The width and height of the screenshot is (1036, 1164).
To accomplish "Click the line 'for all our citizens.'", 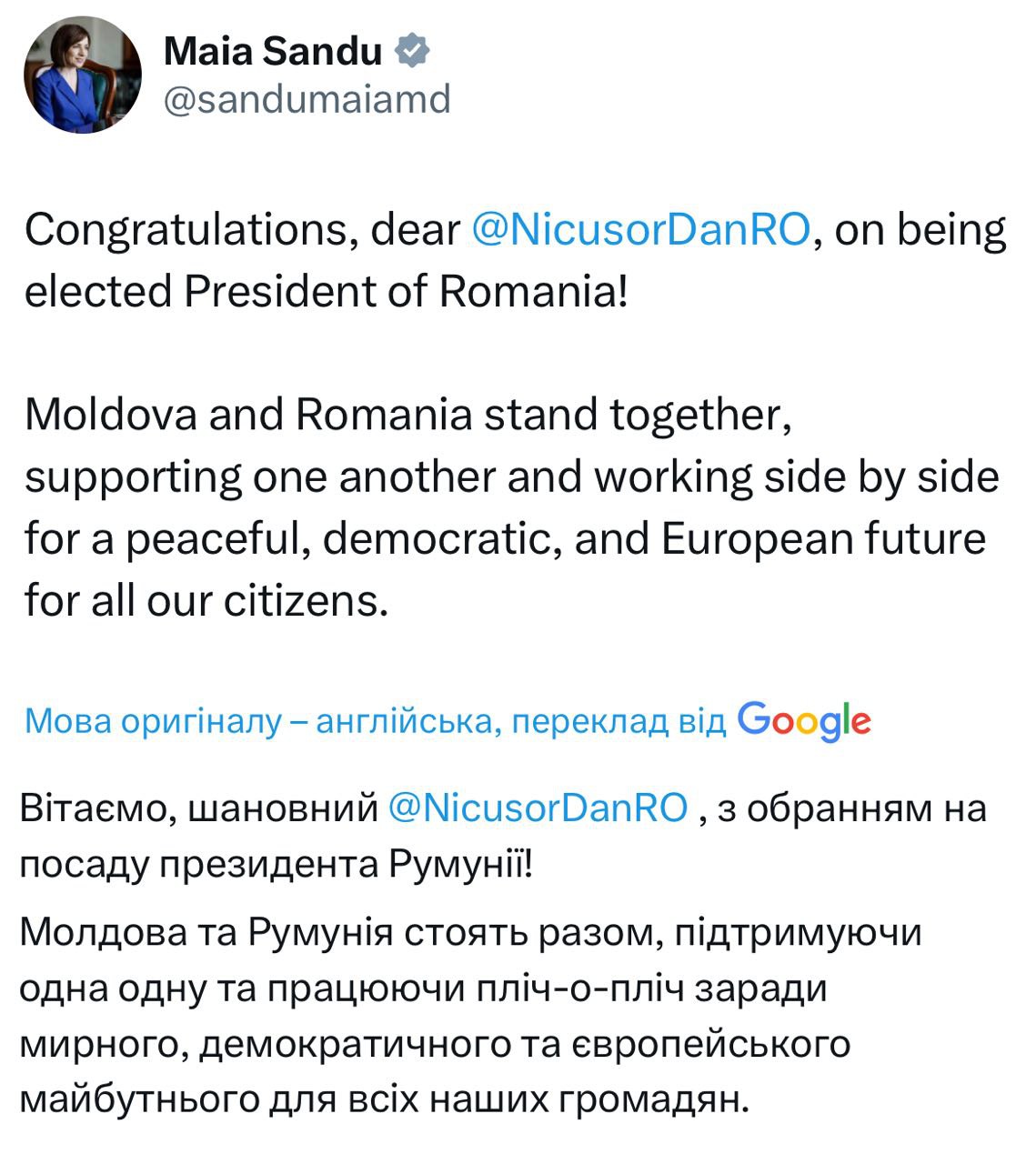I will [206, 600].
